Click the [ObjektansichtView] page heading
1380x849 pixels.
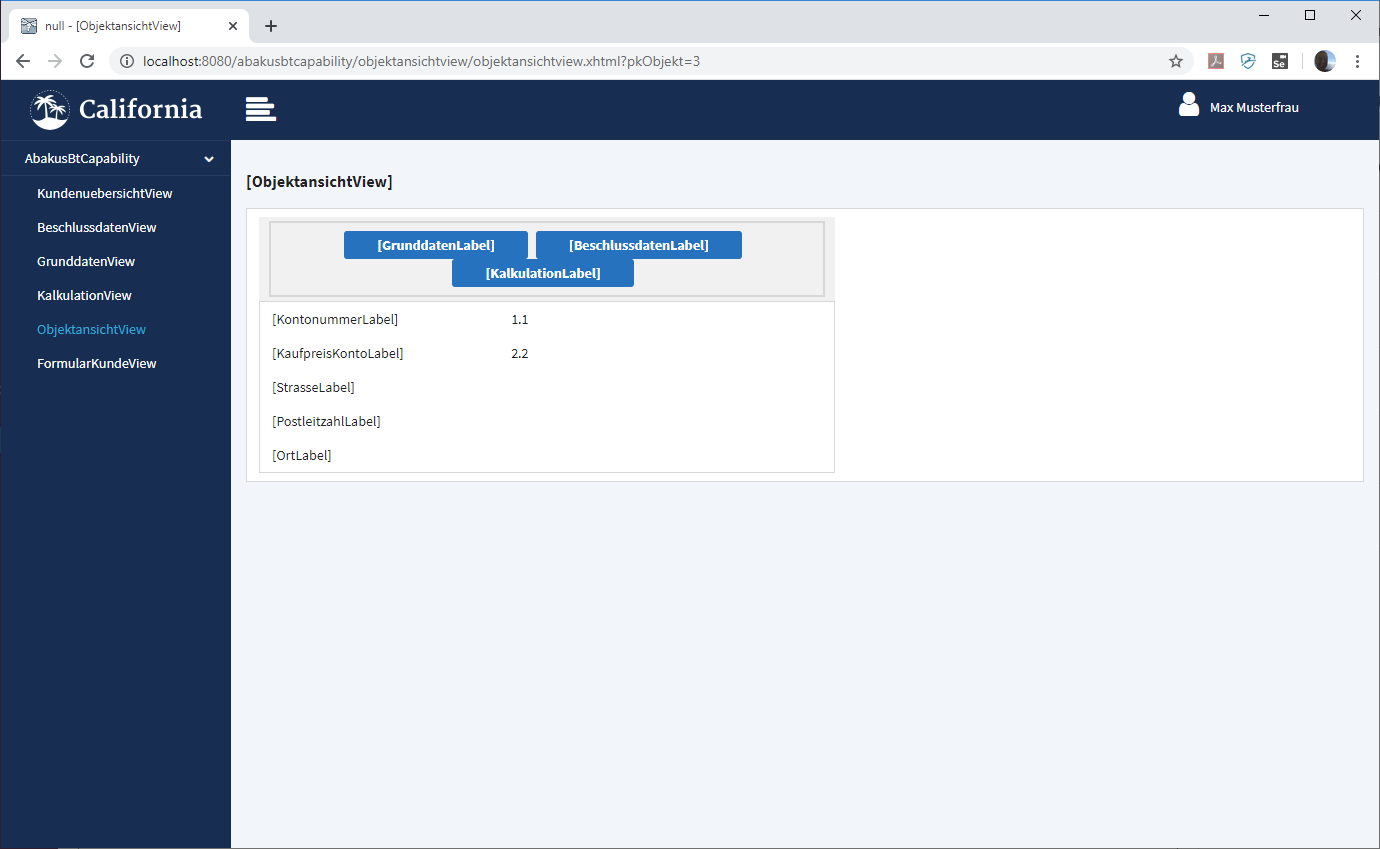pos(319,182)
